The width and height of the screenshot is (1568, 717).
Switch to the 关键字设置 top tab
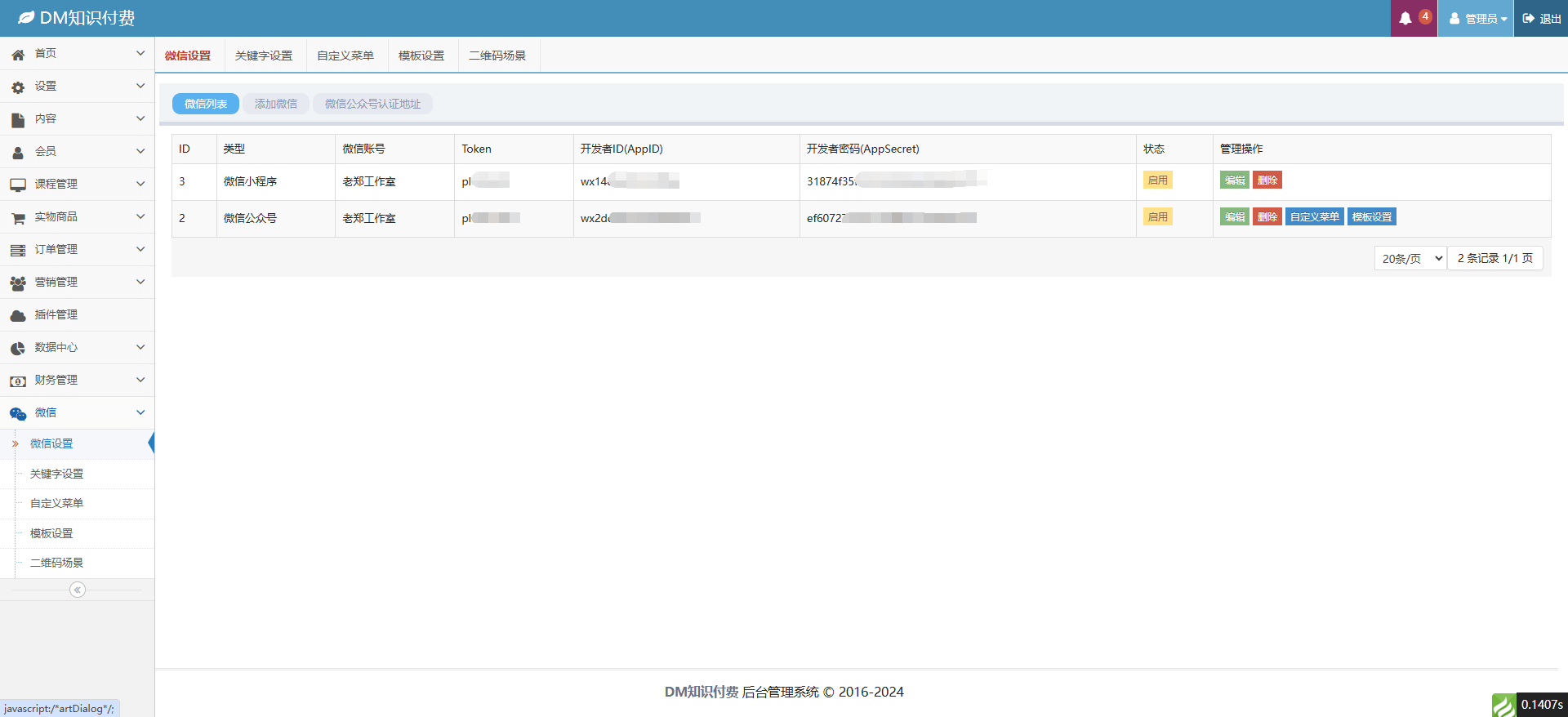pos(264,56)
